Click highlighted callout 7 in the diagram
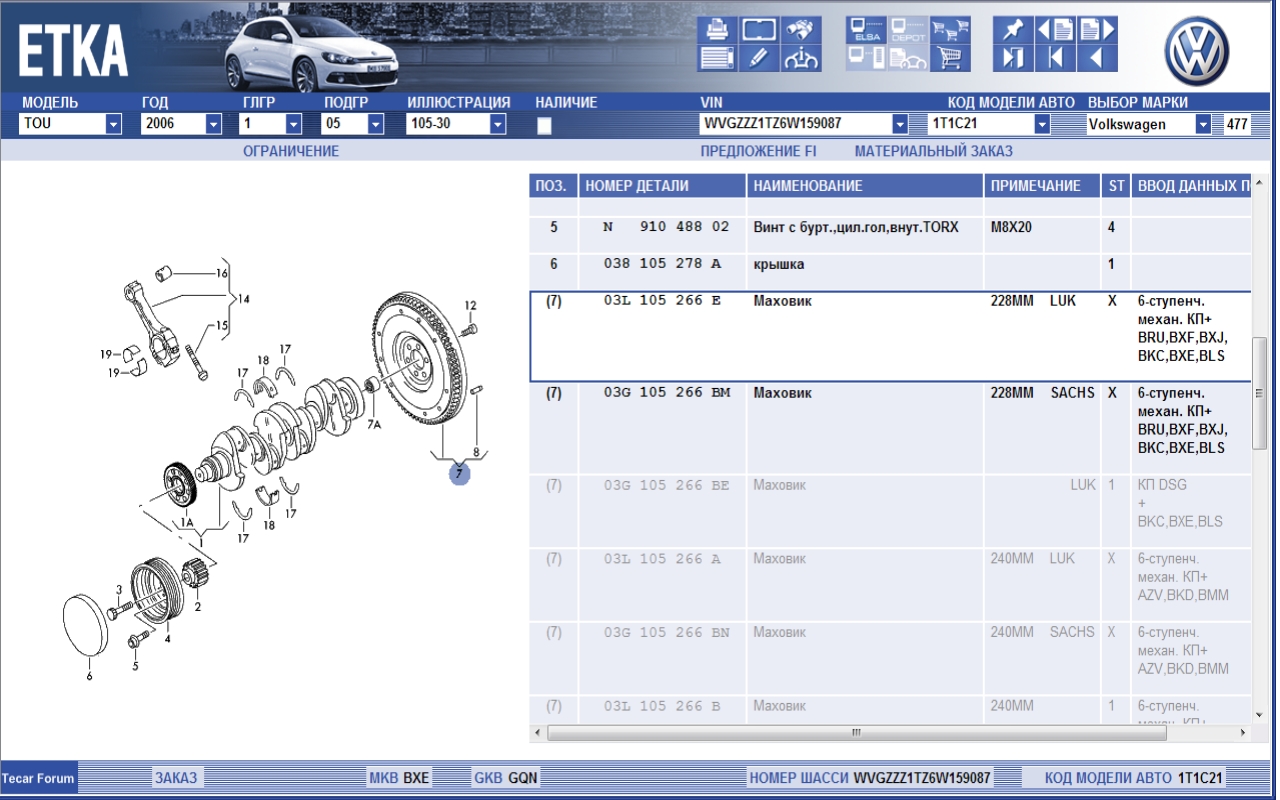Viewport: 1280px width, 800px height. pyautogui.click(x=459, y=474)
